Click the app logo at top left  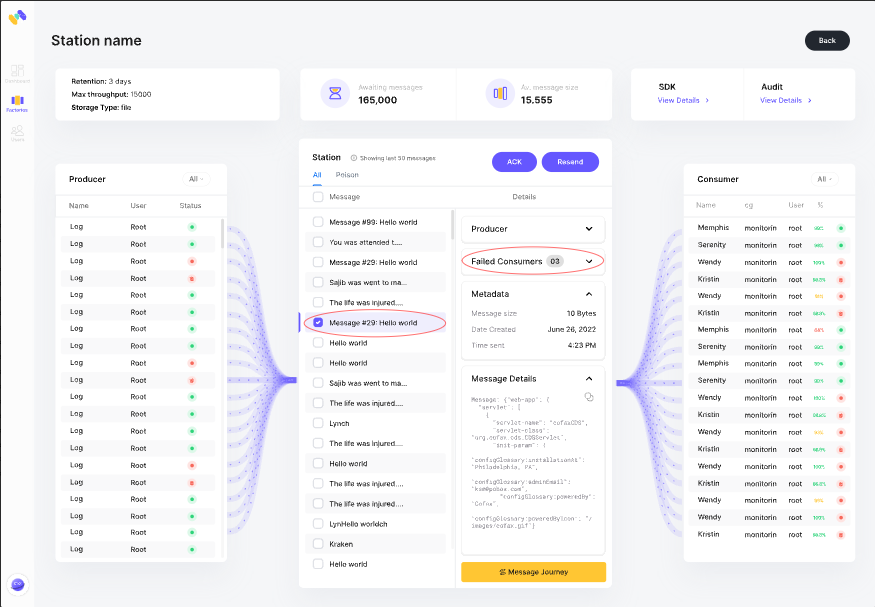(17, 18)
